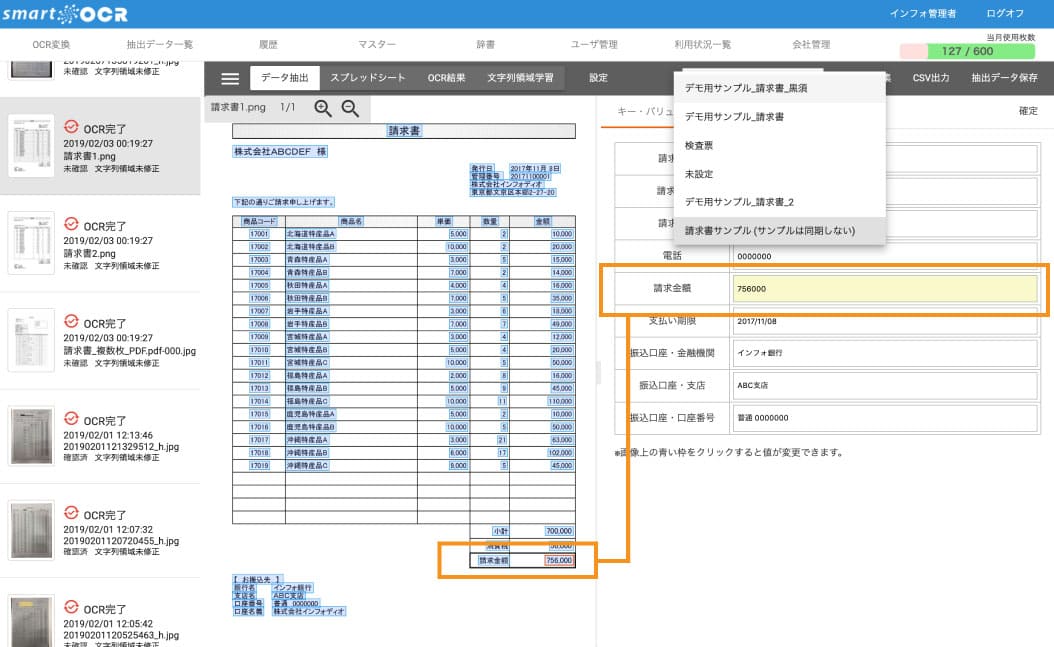Go to OCR変換 in top navigation
Image resolution: width=1054 pixels, height=647 pixels.
point(51,45)
